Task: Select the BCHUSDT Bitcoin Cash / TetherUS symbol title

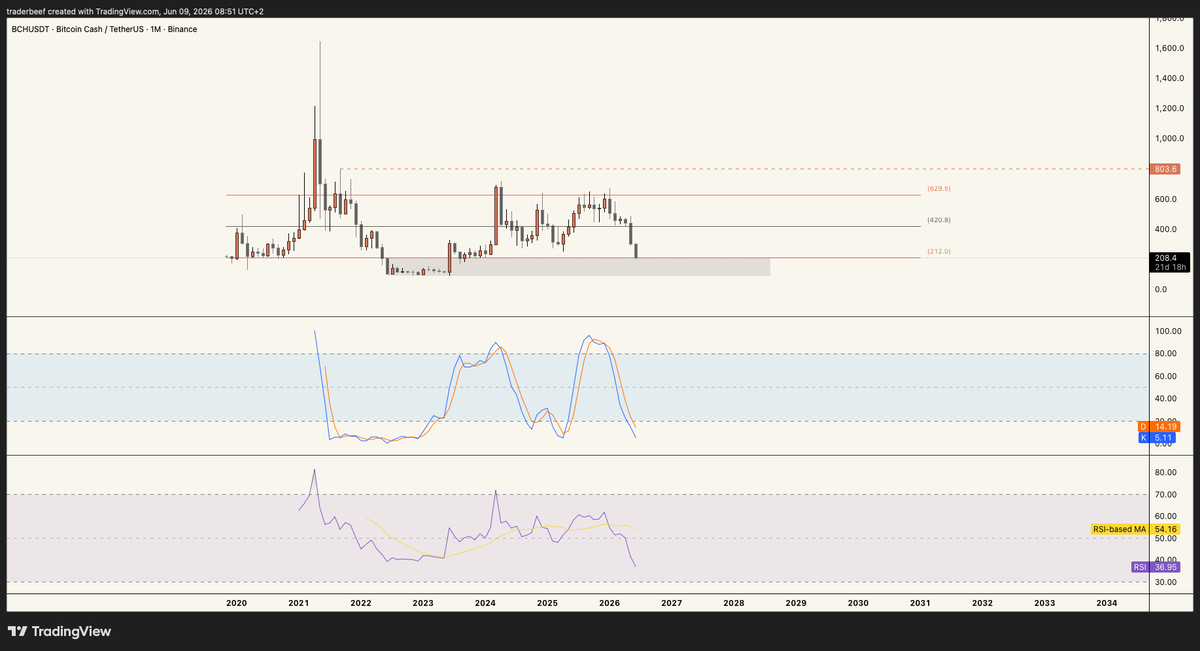Action: click(x=104, y=29)
